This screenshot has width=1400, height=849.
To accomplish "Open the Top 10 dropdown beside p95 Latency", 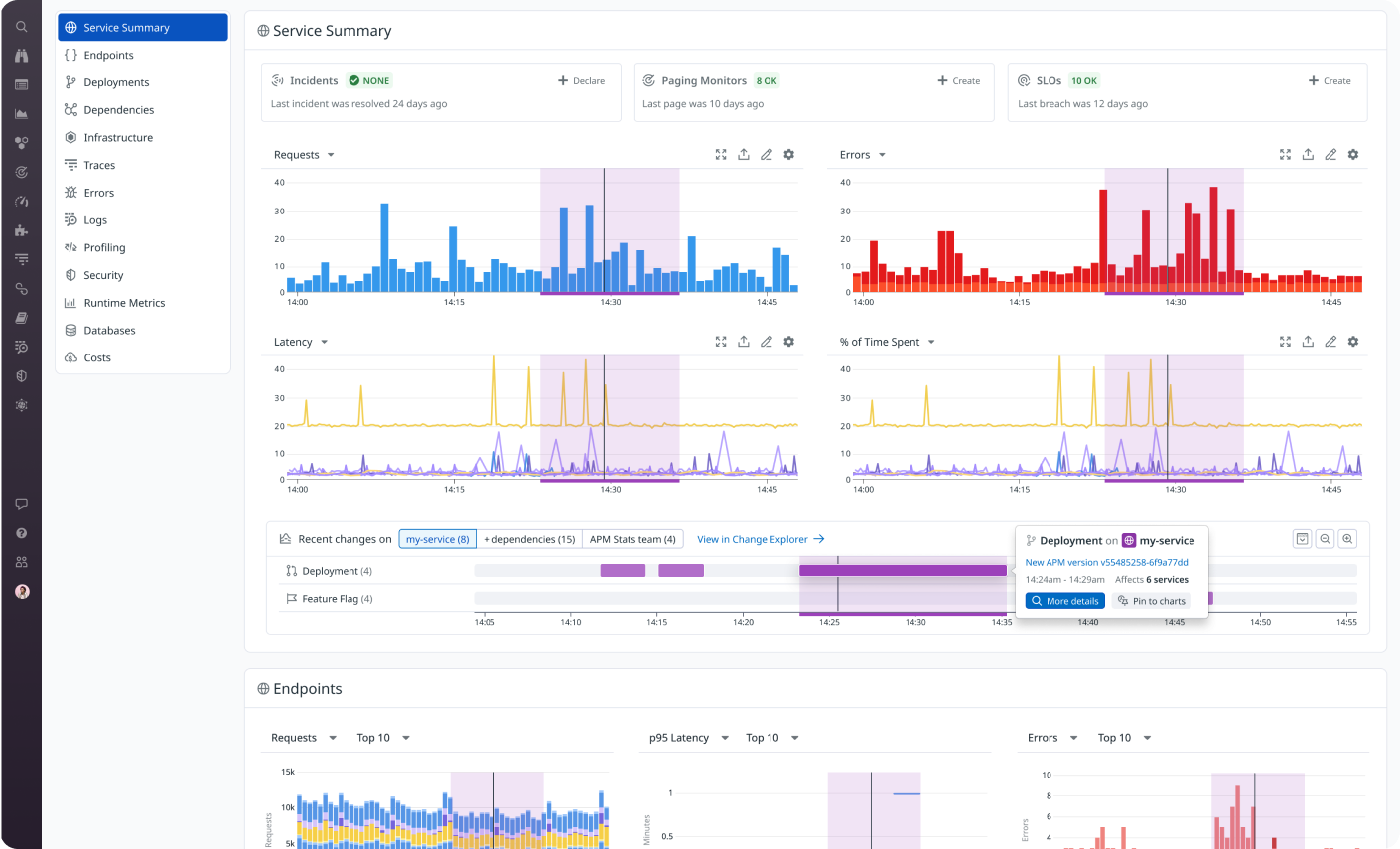I will [772, 738].
